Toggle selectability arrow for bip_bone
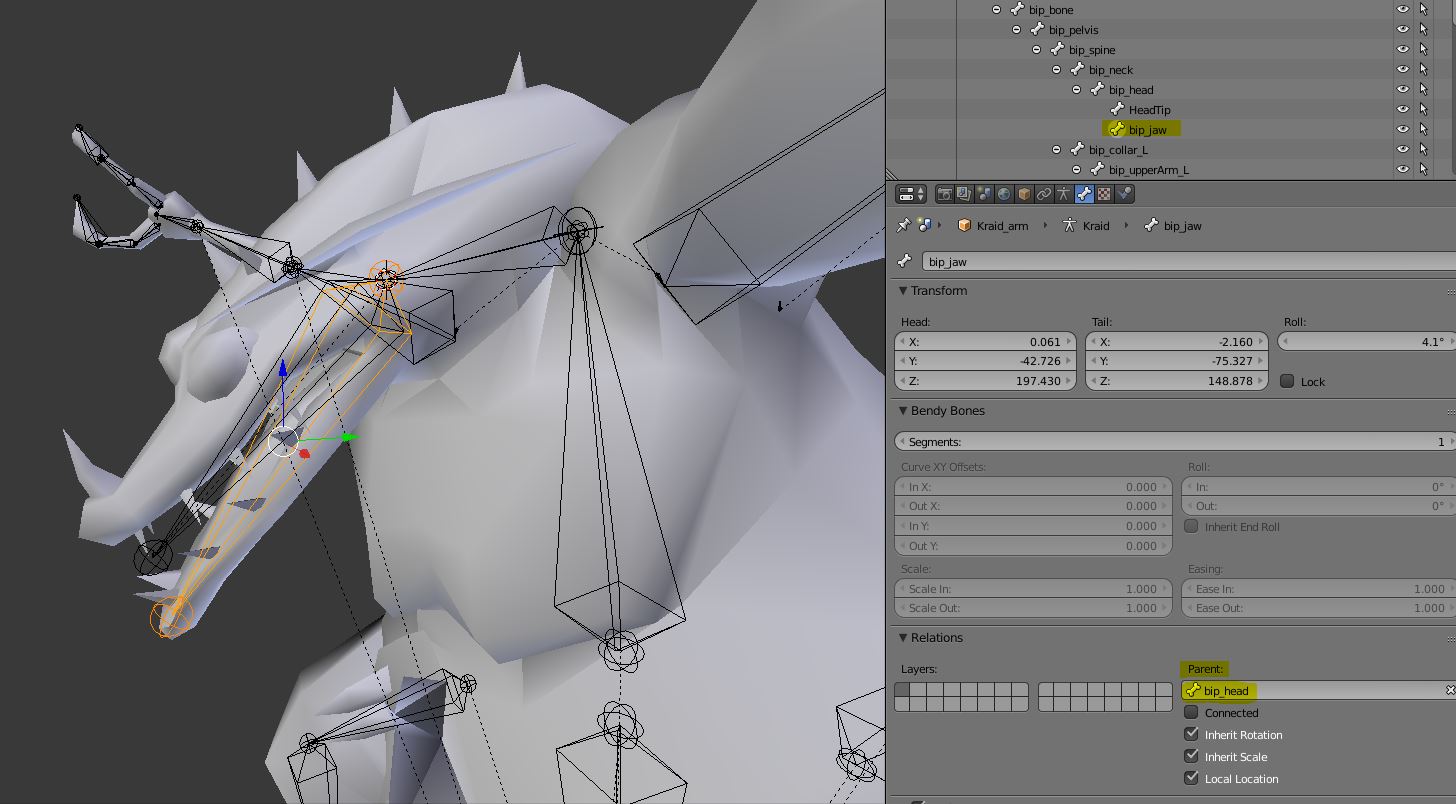The height and width of the screenshot is (804, 1456). [x=1423, y=10]
